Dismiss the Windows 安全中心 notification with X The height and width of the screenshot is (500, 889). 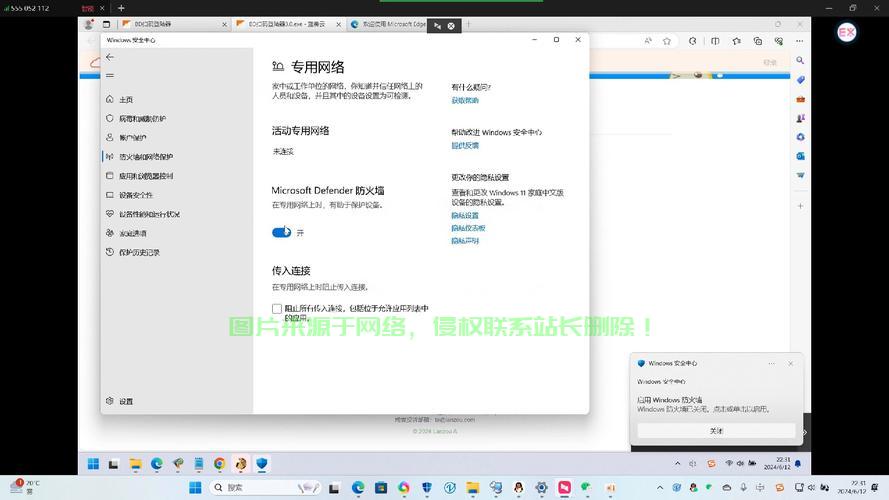tap(790, 363)
